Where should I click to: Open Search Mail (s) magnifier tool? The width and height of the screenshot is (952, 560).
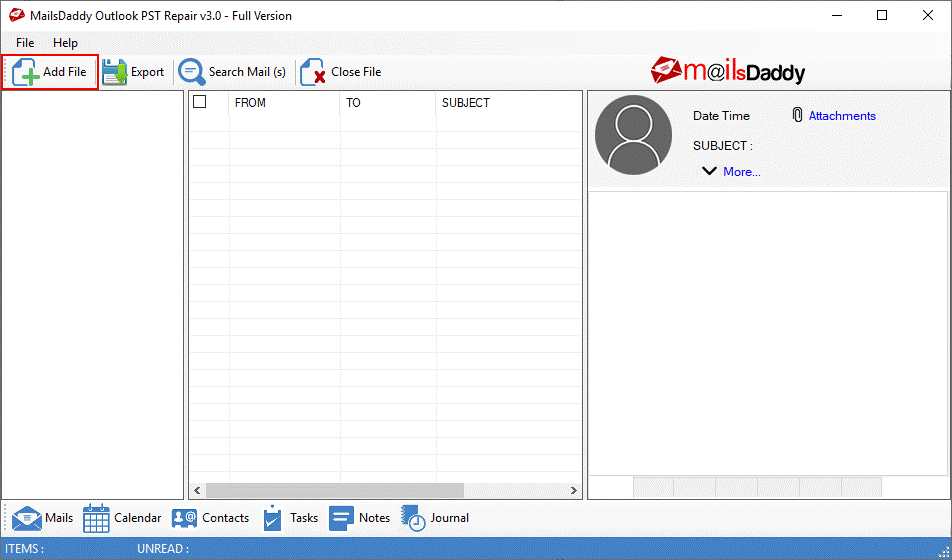(x=191, y=72)
